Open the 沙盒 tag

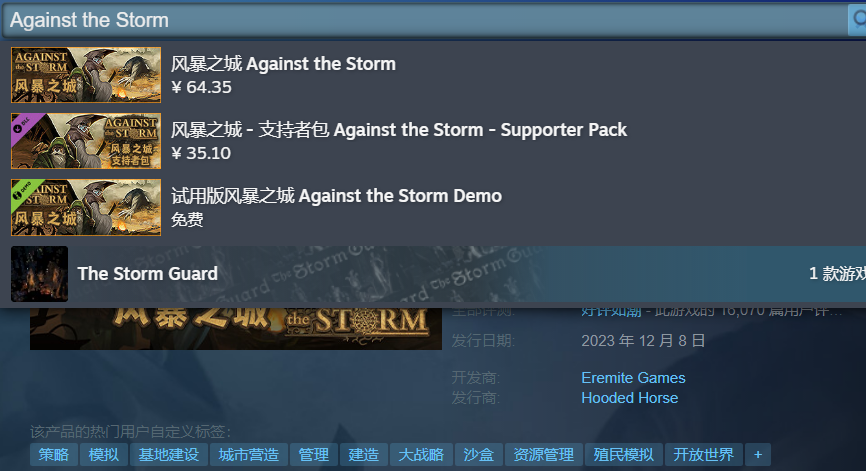click(x=478, y=454)
